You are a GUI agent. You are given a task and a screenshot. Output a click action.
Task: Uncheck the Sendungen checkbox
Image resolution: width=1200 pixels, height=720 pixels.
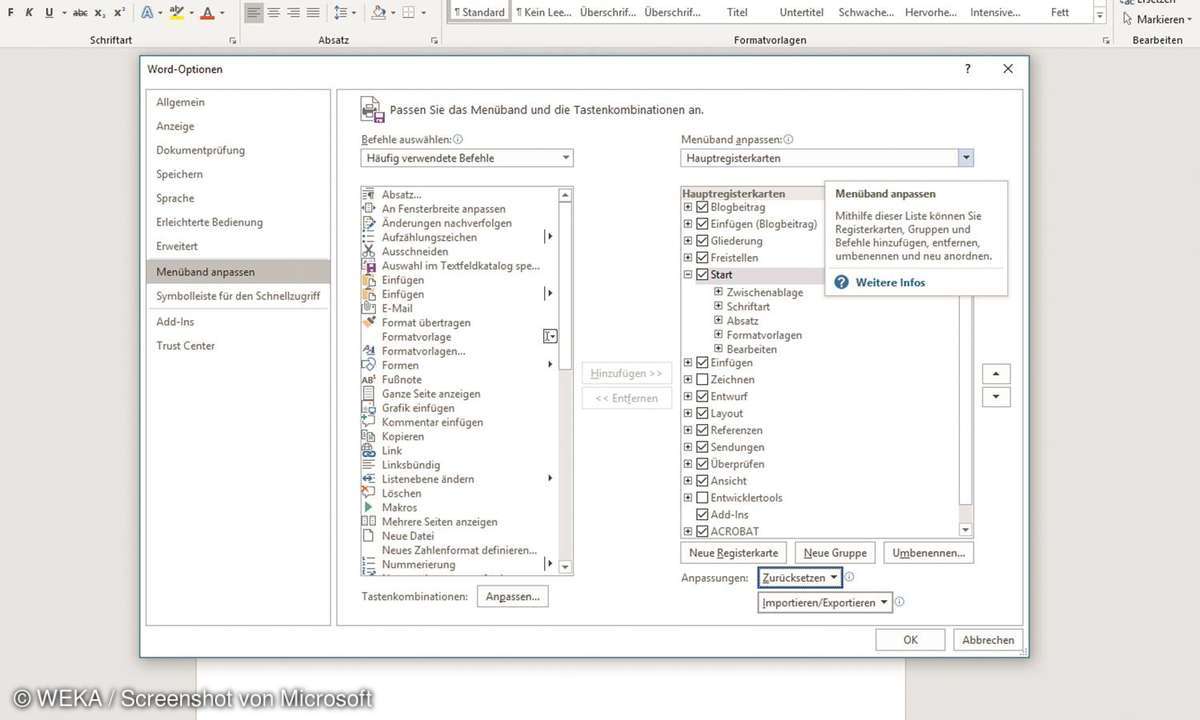point(702,447)
